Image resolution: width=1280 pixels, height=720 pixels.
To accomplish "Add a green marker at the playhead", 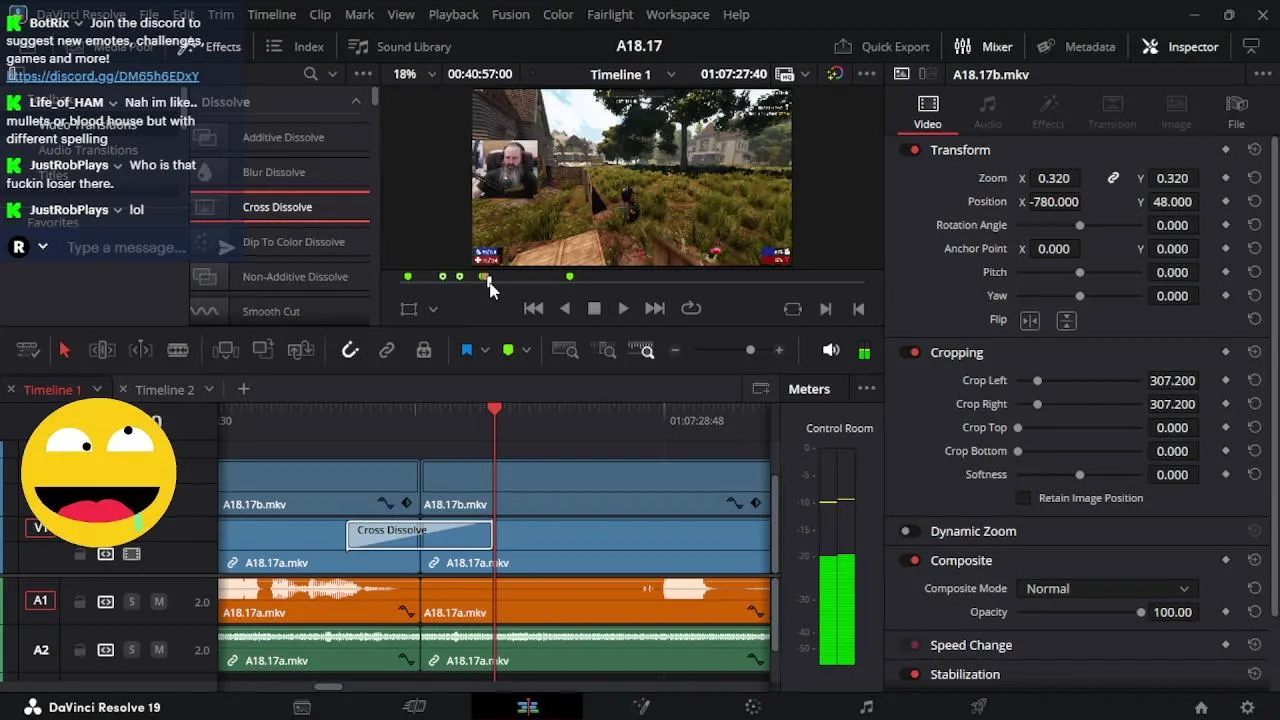I will pyautogui.click(x=508, y=350).
